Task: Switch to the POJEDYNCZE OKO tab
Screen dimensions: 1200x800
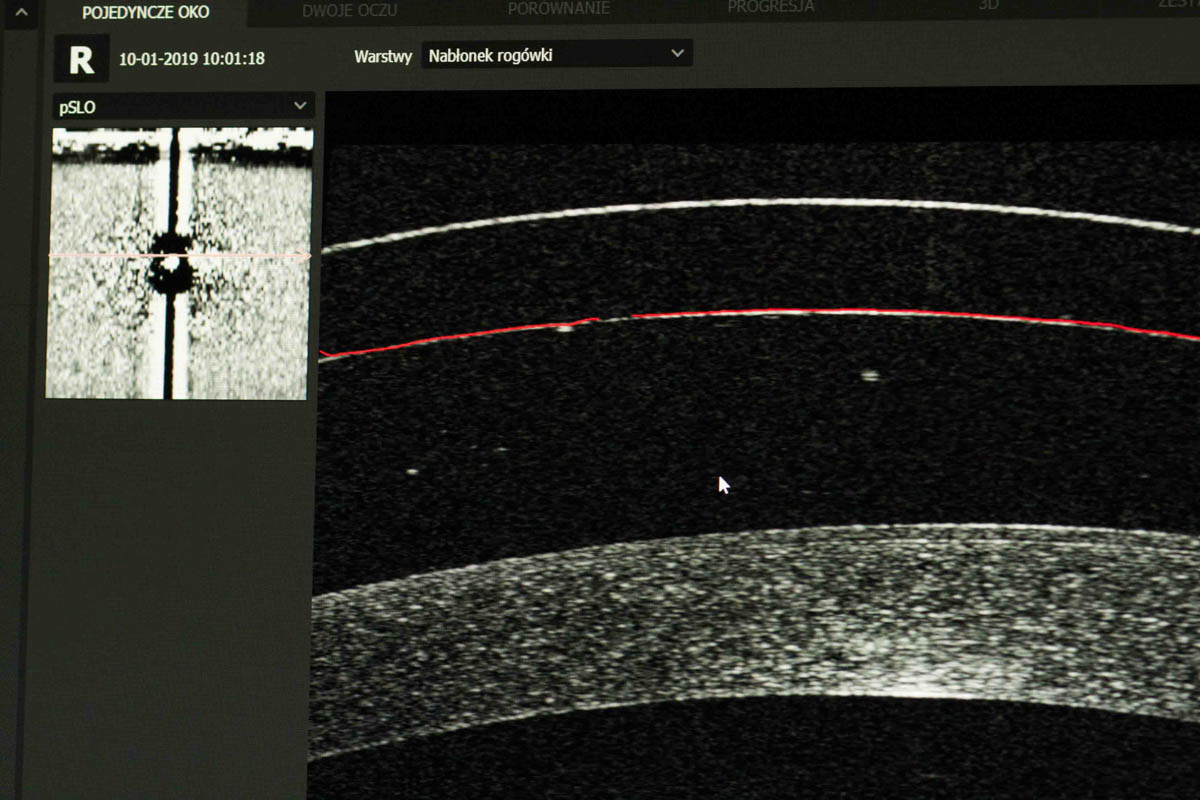Action: [146, 12]
